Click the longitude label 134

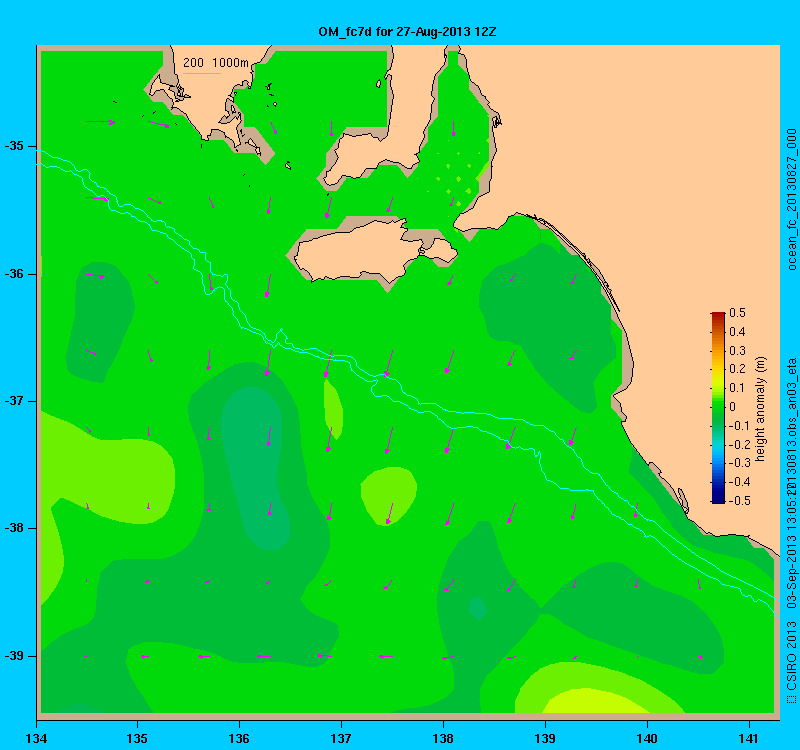(x=36, y=738)
